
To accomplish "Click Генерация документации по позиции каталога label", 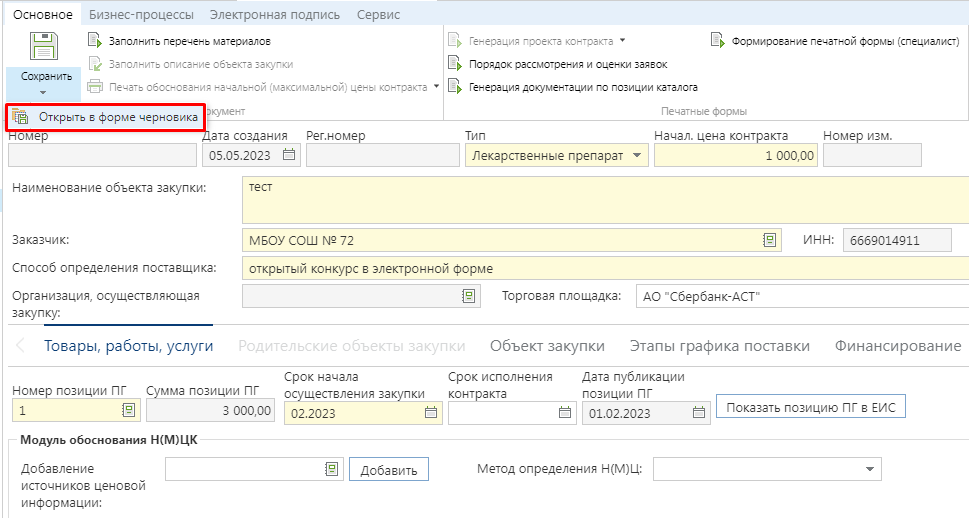I will click(583, 87).
